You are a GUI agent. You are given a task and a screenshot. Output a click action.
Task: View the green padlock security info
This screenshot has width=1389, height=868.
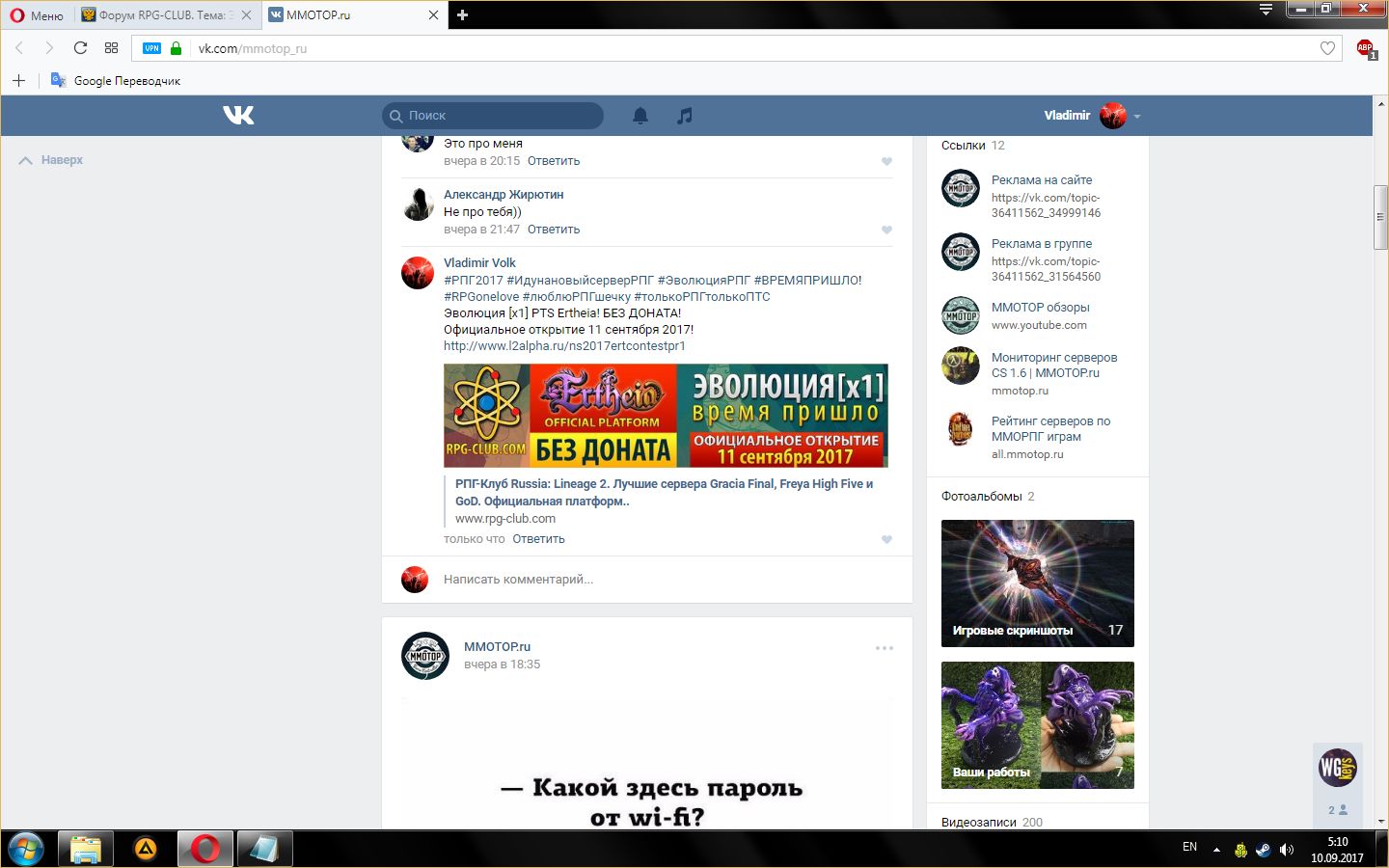176,48
